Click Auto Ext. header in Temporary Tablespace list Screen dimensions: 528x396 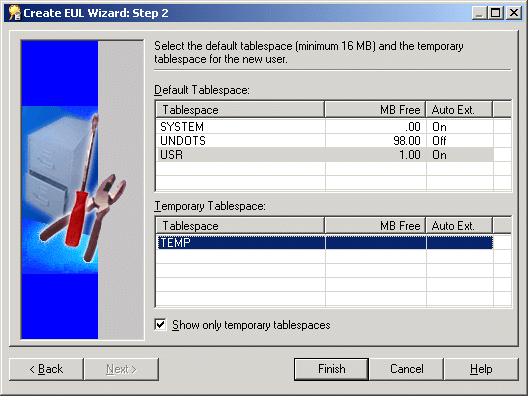click(x=459, y=226)
